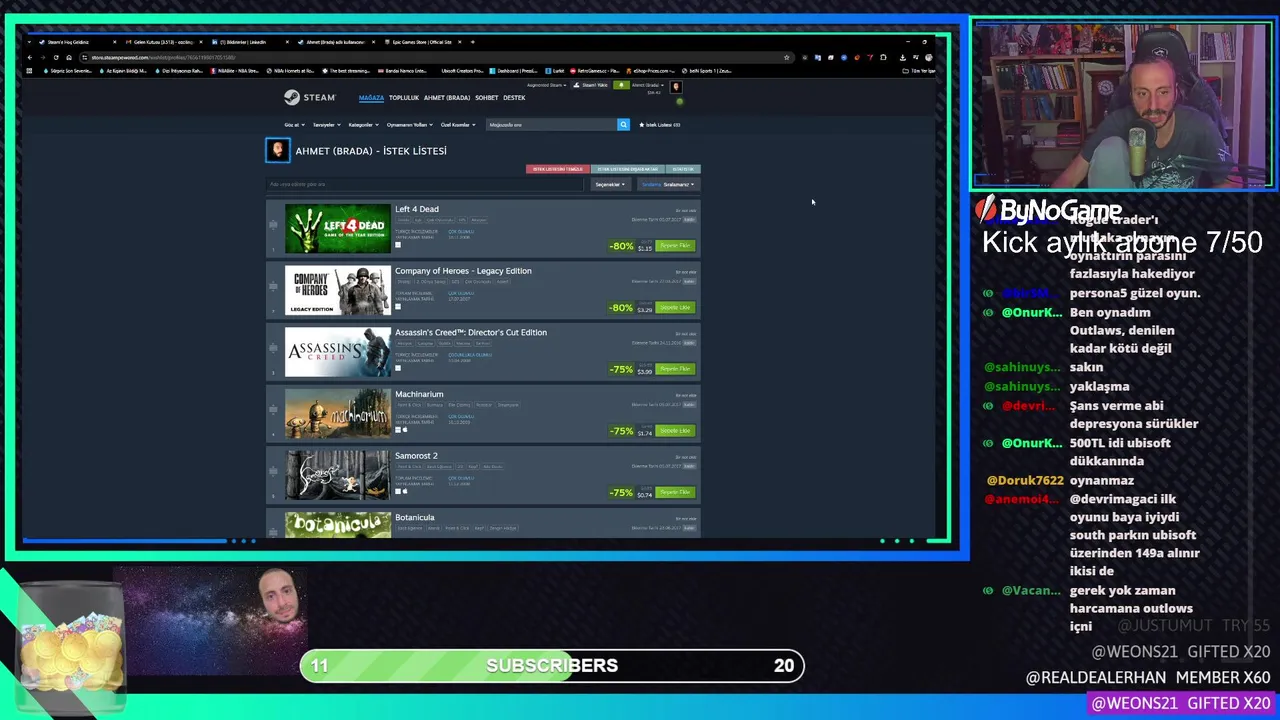The width and height of the screenshot is (1280, 720).
Task: Expand the Tavsiyeler menu
Action: click(x=327, y=125)
